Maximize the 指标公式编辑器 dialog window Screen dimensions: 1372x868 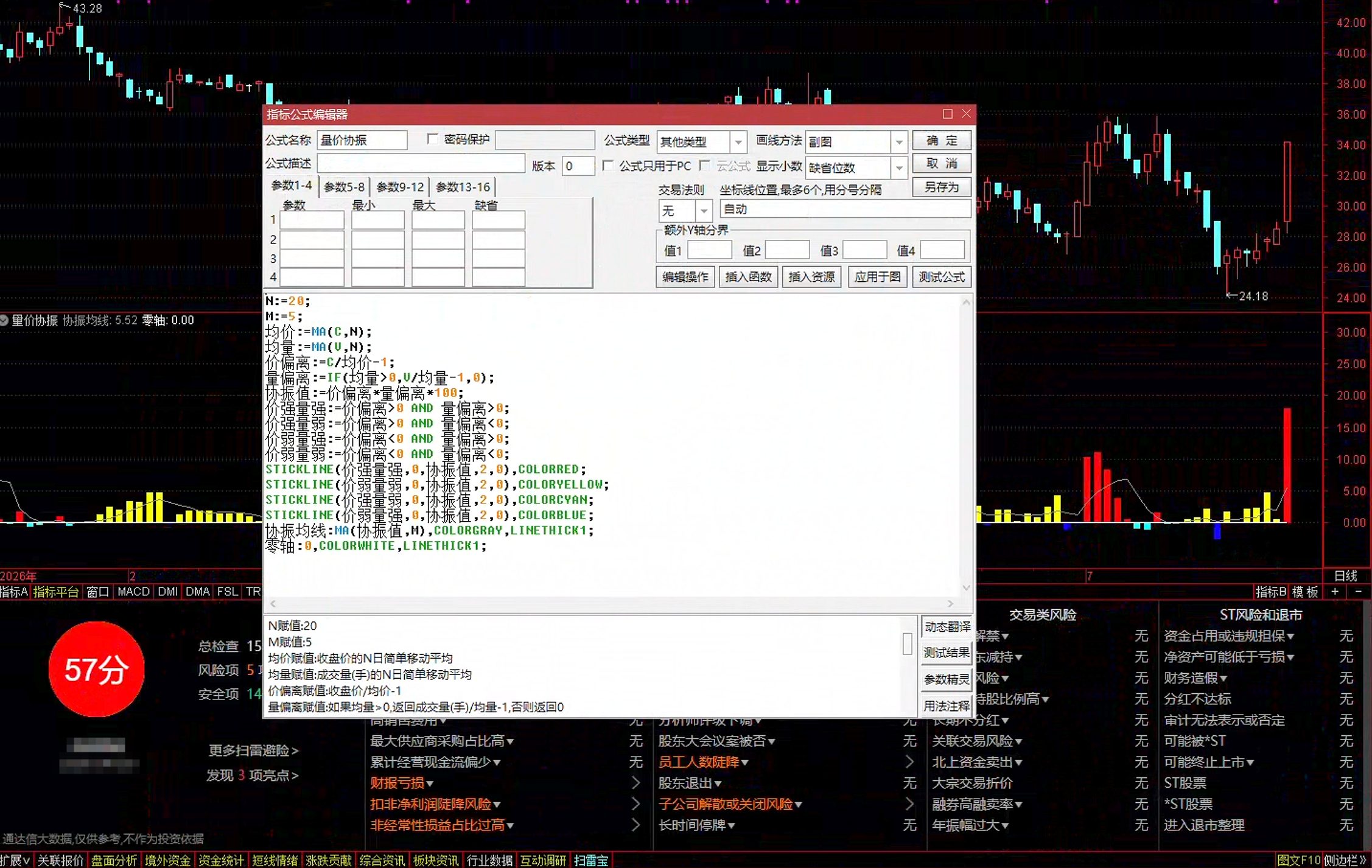click(947, 114)
